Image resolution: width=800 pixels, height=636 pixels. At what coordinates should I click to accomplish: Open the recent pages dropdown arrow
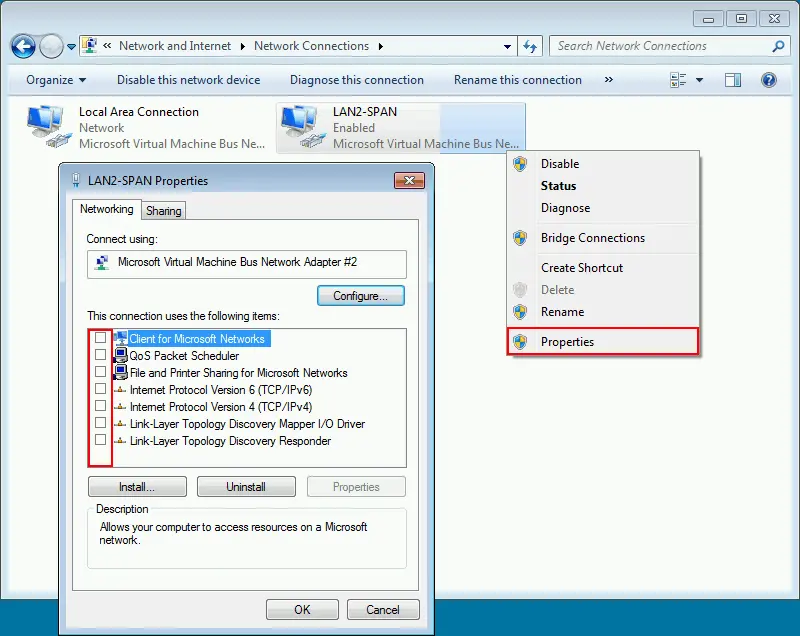[x=71, y=47]
